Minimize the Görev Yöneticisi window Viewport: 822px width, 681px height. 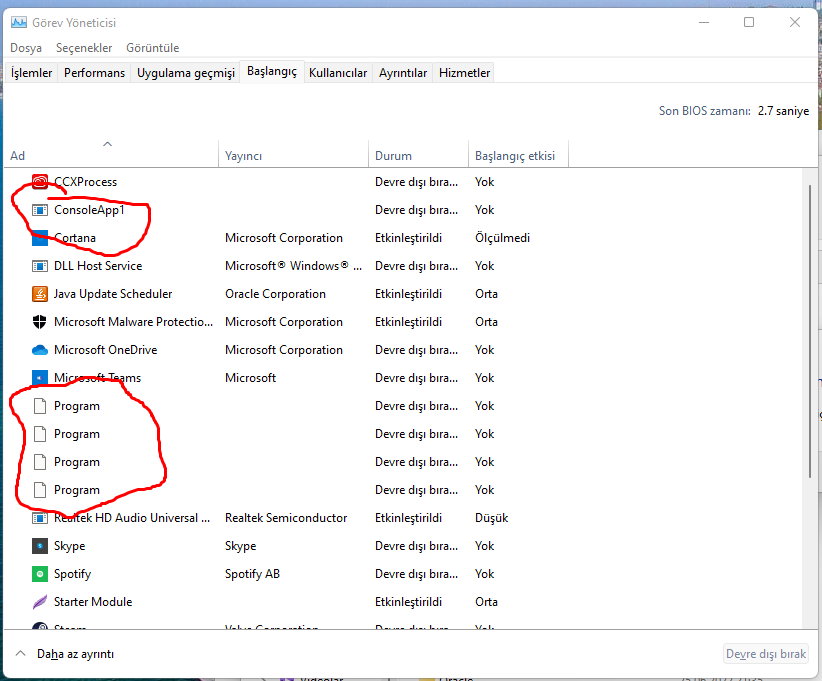704,23
